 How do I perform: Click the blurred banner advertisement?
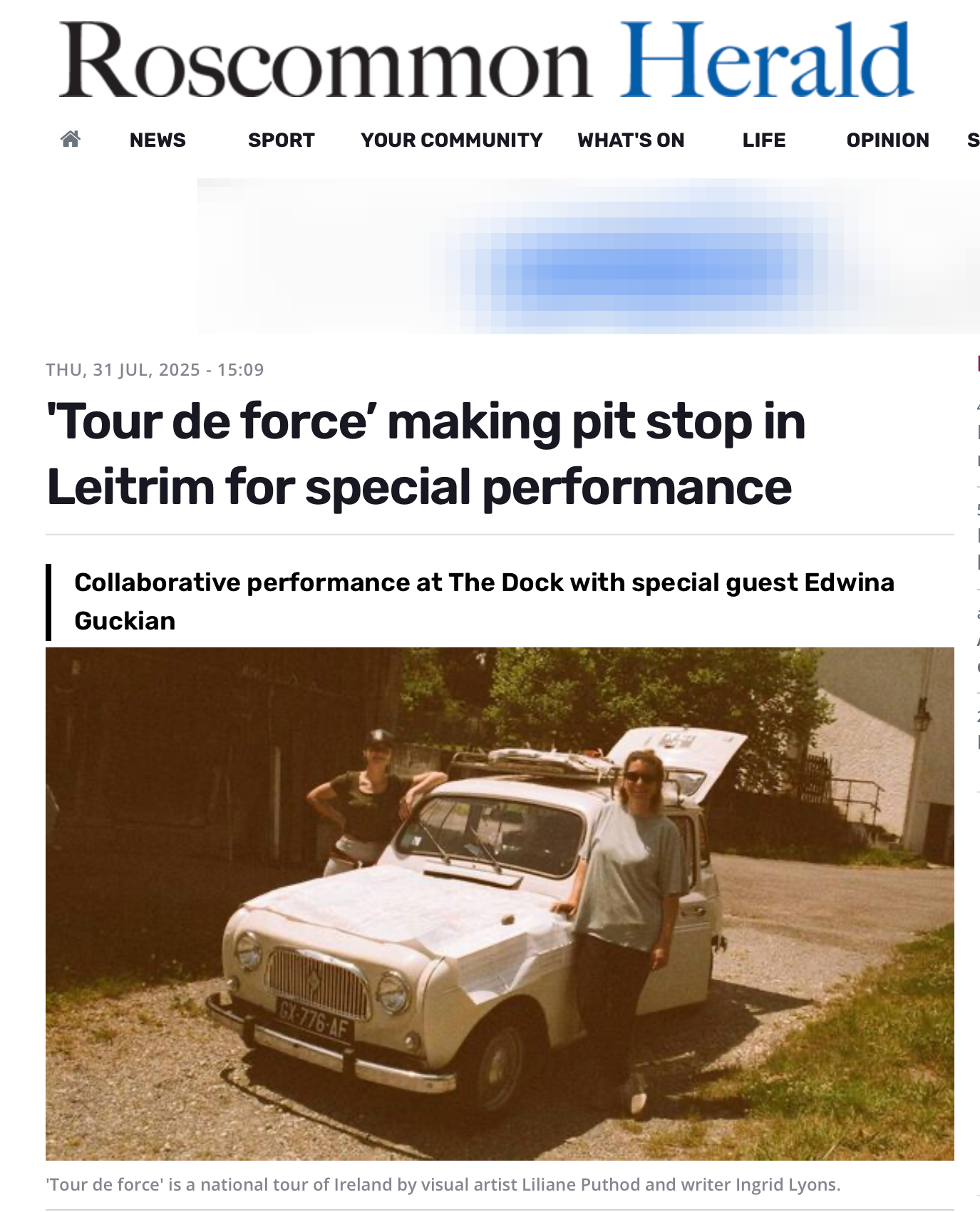pos(588,256)
